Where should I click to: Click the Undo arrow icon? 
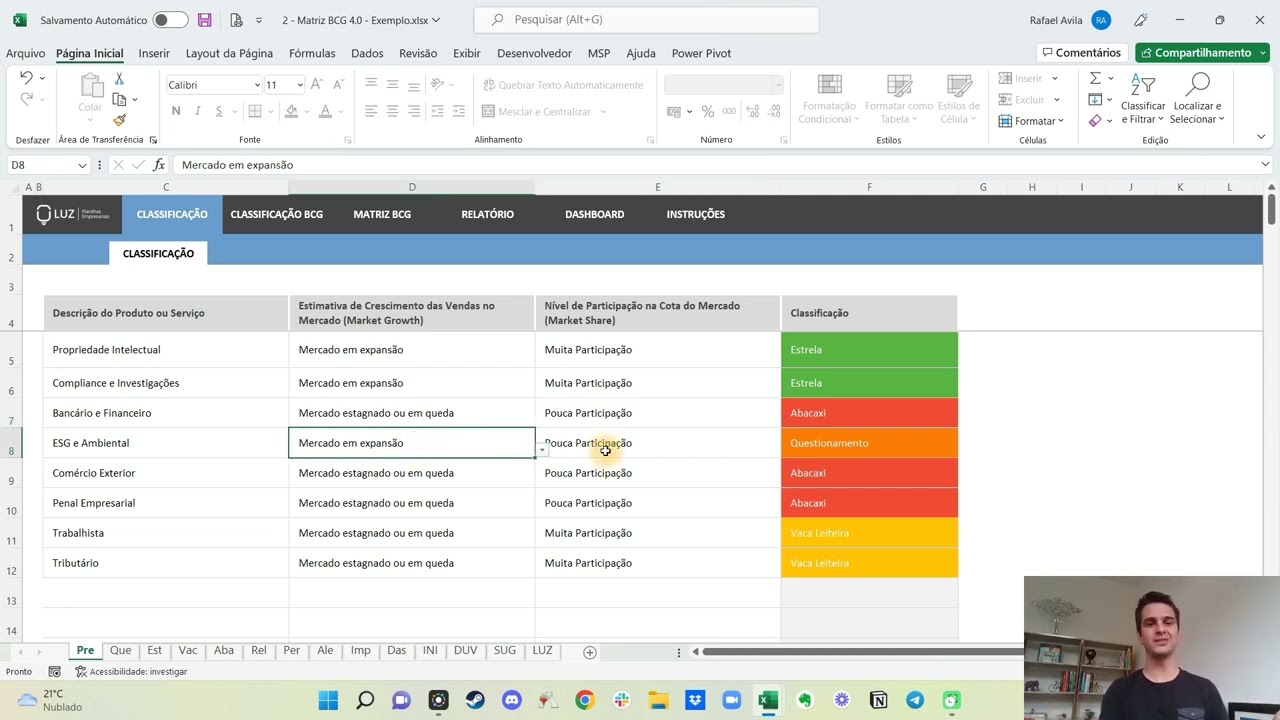(26, 78)
